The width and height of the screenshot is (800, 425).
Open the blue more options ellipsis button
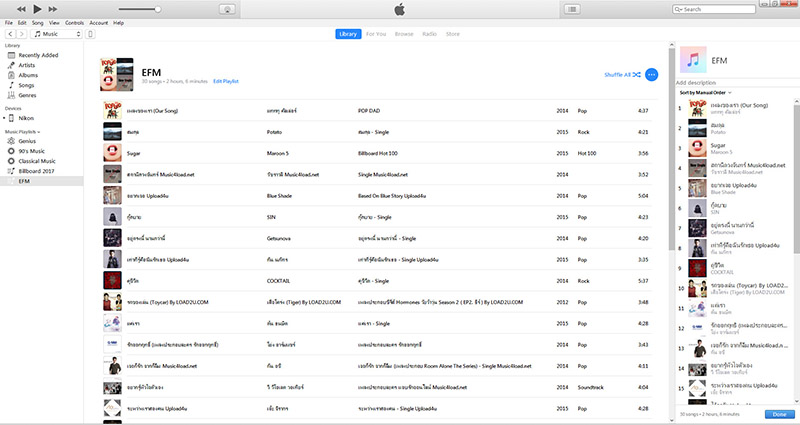[652, 74]
